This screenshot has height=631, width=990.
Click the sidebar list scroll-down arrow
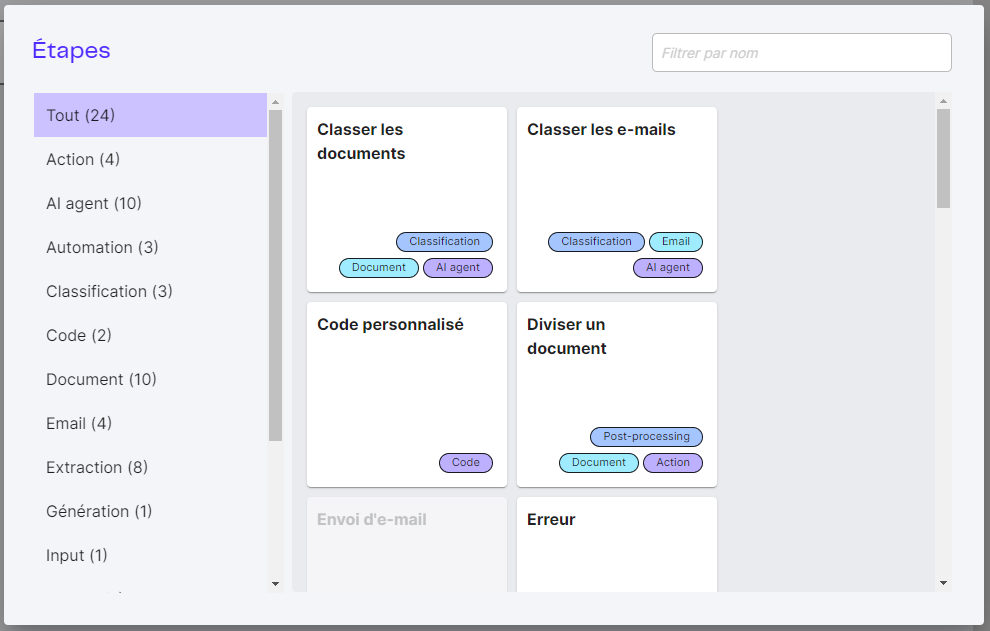click(276, 583)
